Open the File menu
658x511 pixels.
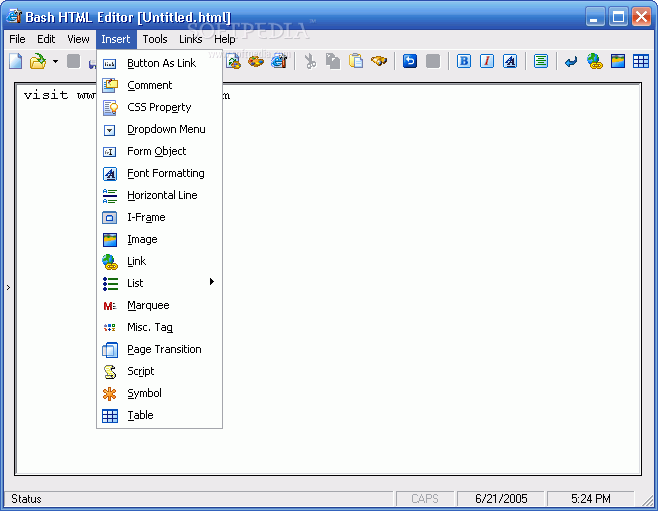17,39
